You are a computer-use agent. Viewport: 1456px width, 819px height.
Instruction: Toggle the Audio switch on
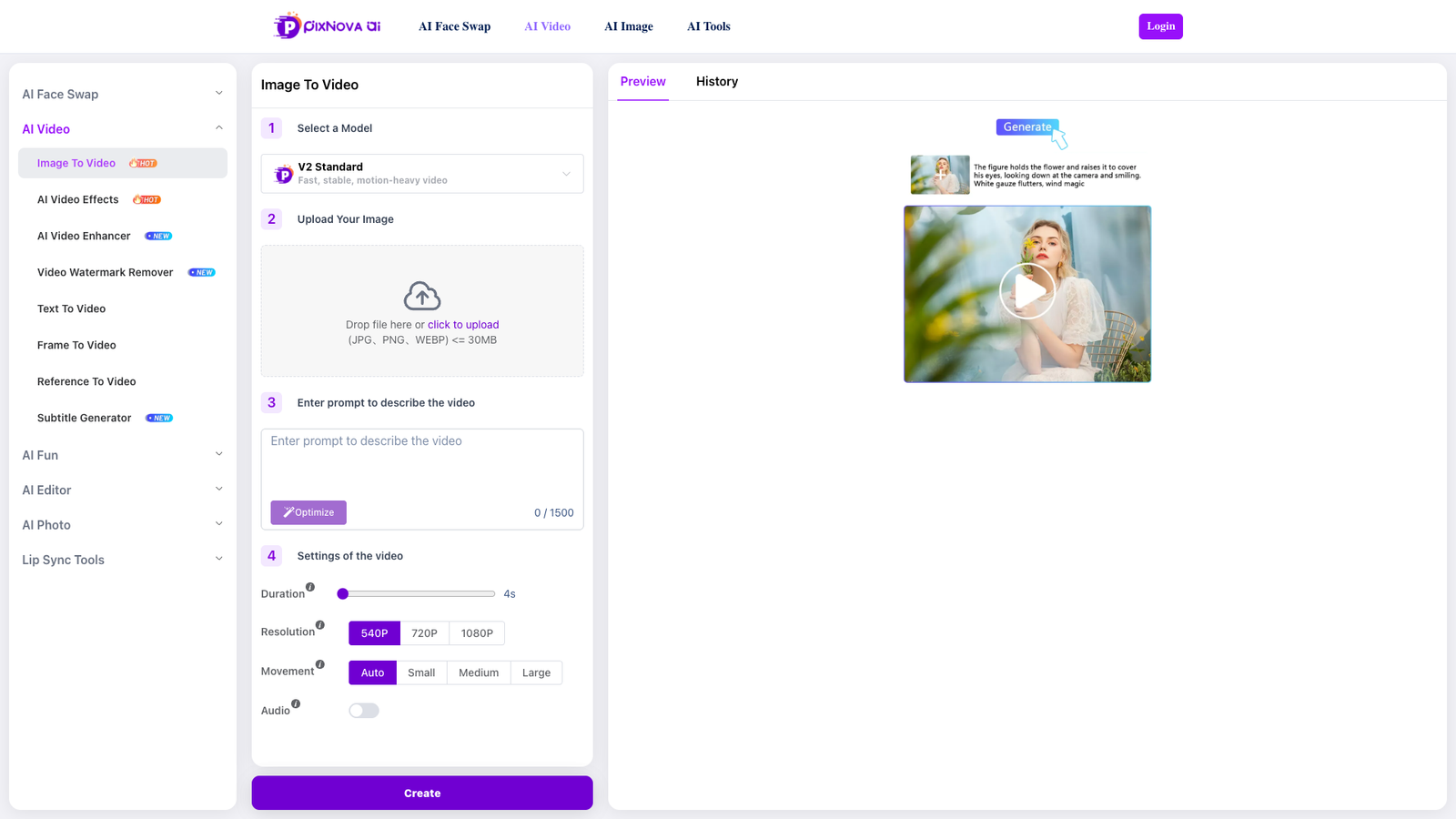point(364,711)
